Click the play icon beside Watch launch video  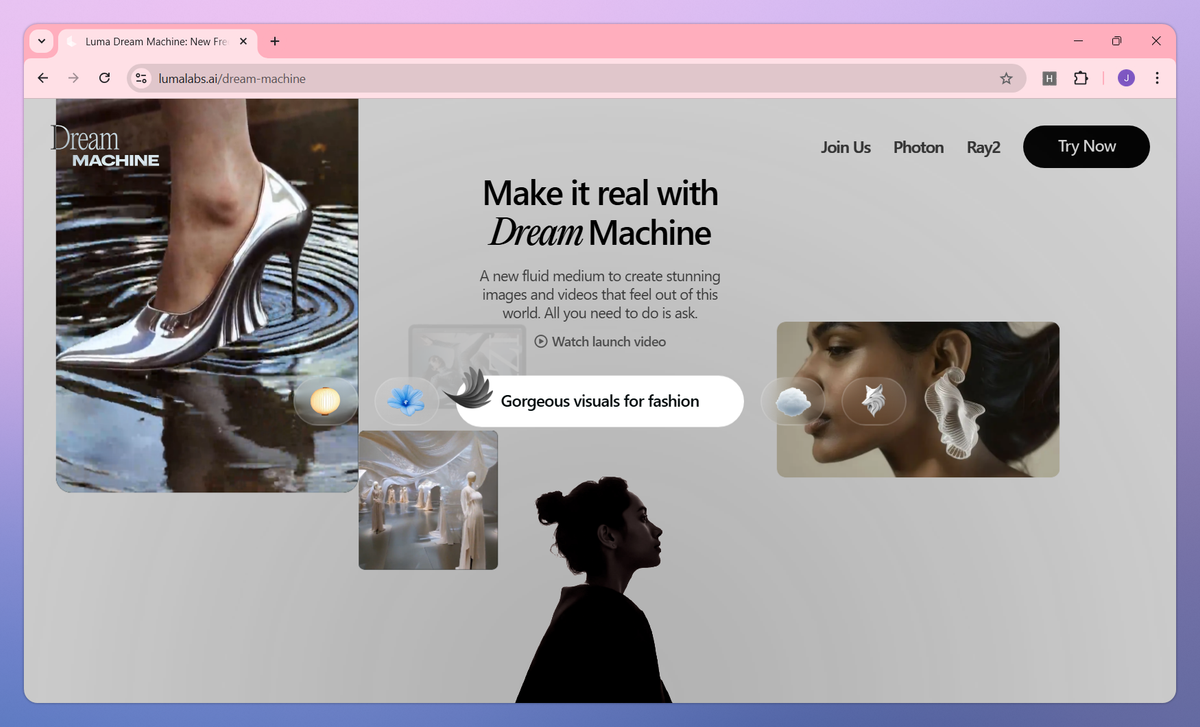[x=541, y=341]
